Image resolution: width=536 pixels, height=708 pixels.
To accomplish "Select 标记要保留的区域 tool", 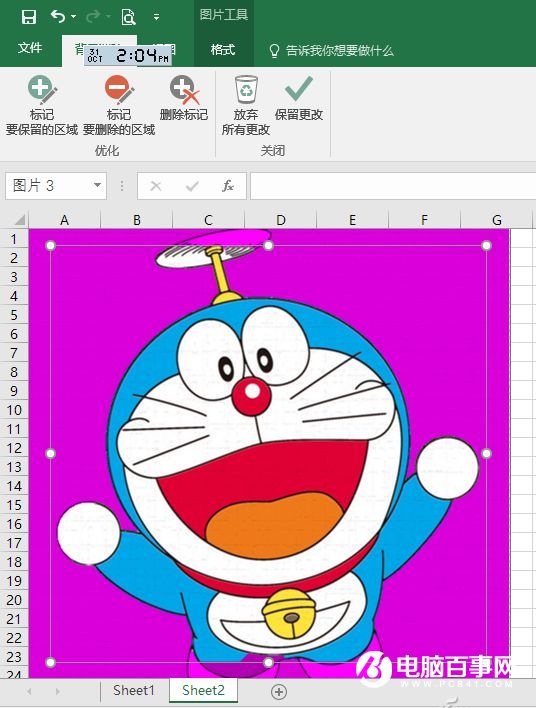I will pos(42,106).
